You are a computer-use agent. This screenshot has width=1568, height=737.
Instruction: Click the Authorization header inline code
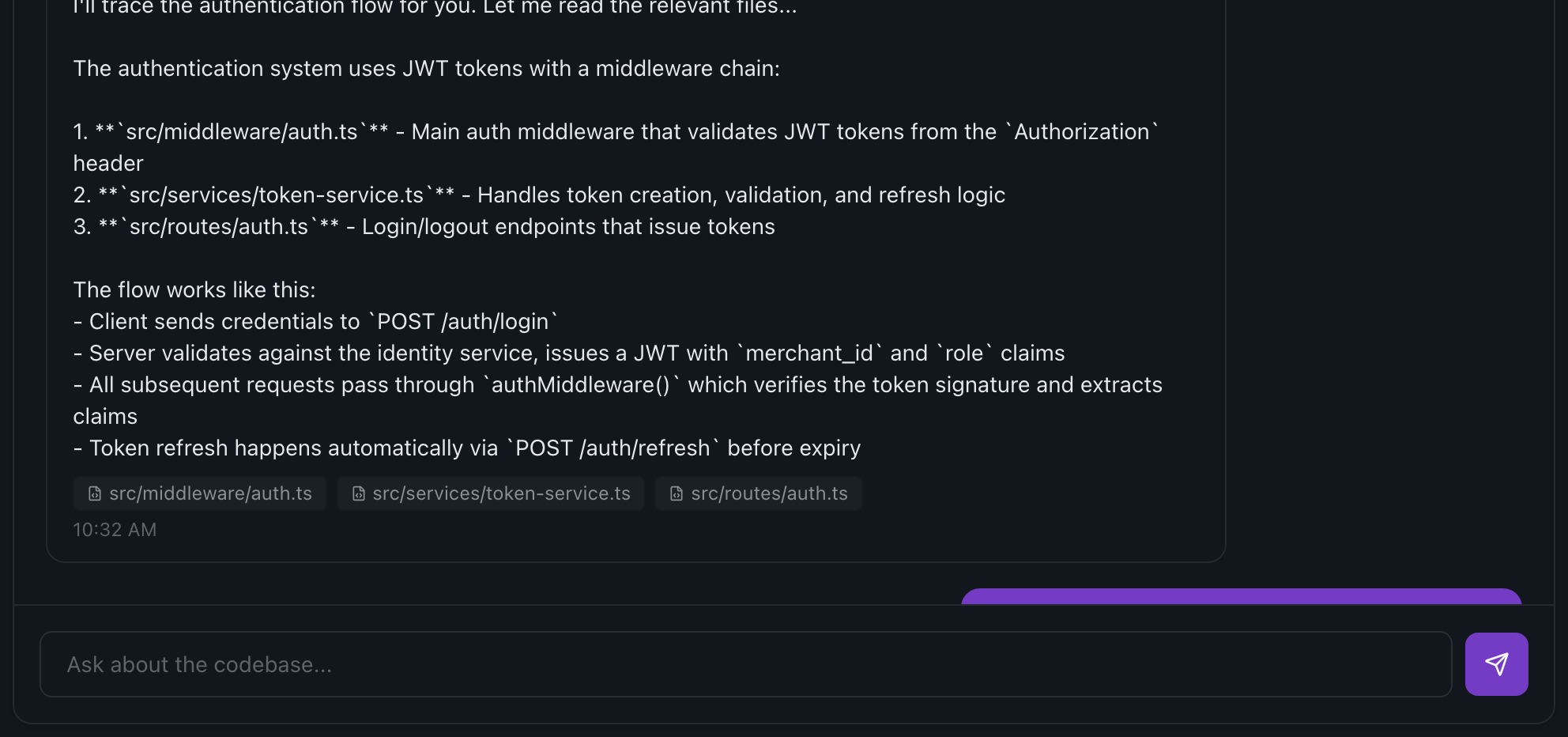1081,132
